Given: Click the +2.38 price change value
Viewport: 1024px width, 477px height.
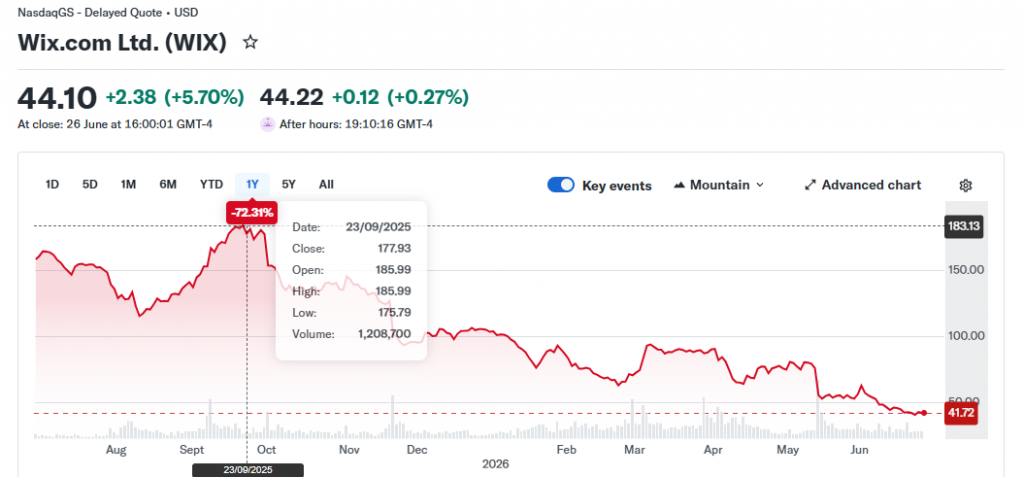Looking at the screenshot, I should pyautogui.click(x=131, y=97).
